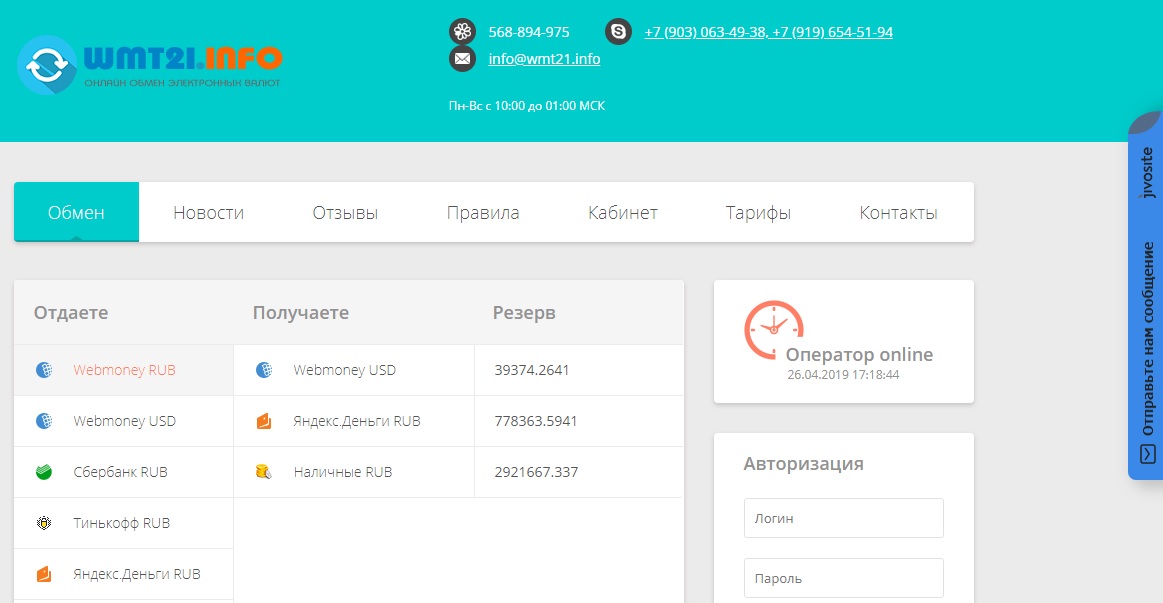Click the Авторизация heading
This screenshot has width=1163, height=603.
coord(803,464)
